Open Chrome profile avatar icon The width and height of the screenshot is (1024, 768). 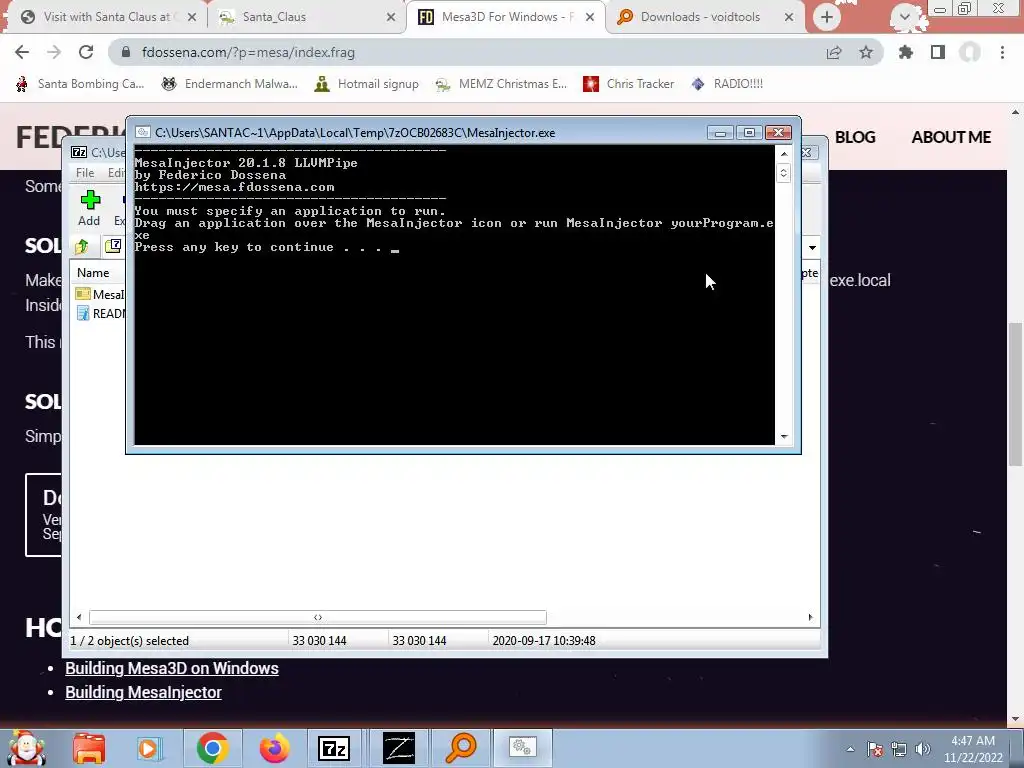coord(970,52)
